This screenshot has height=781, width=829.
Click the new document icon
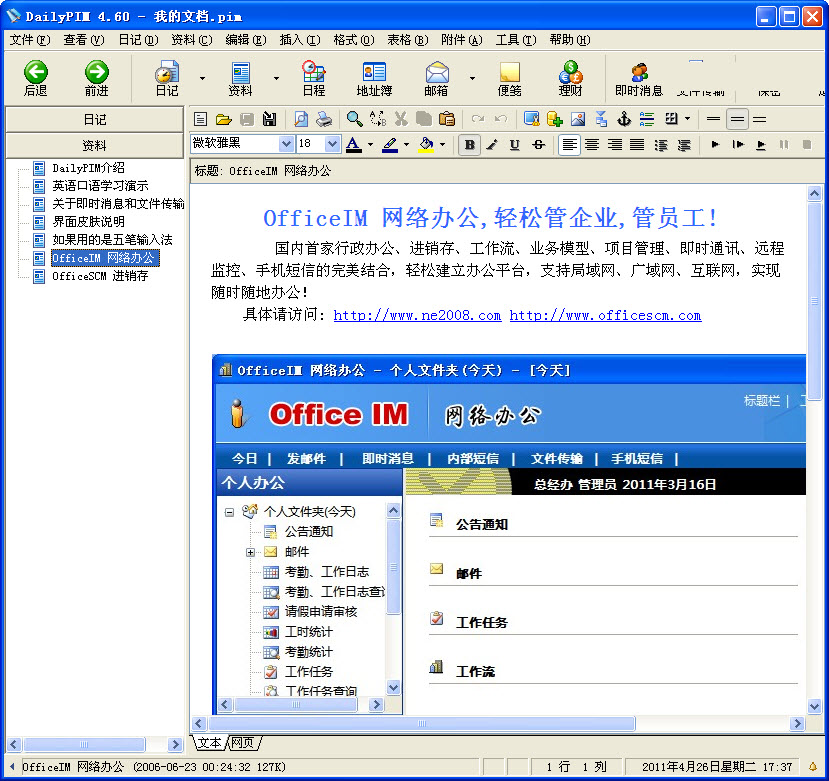click(x=200, y=120)
